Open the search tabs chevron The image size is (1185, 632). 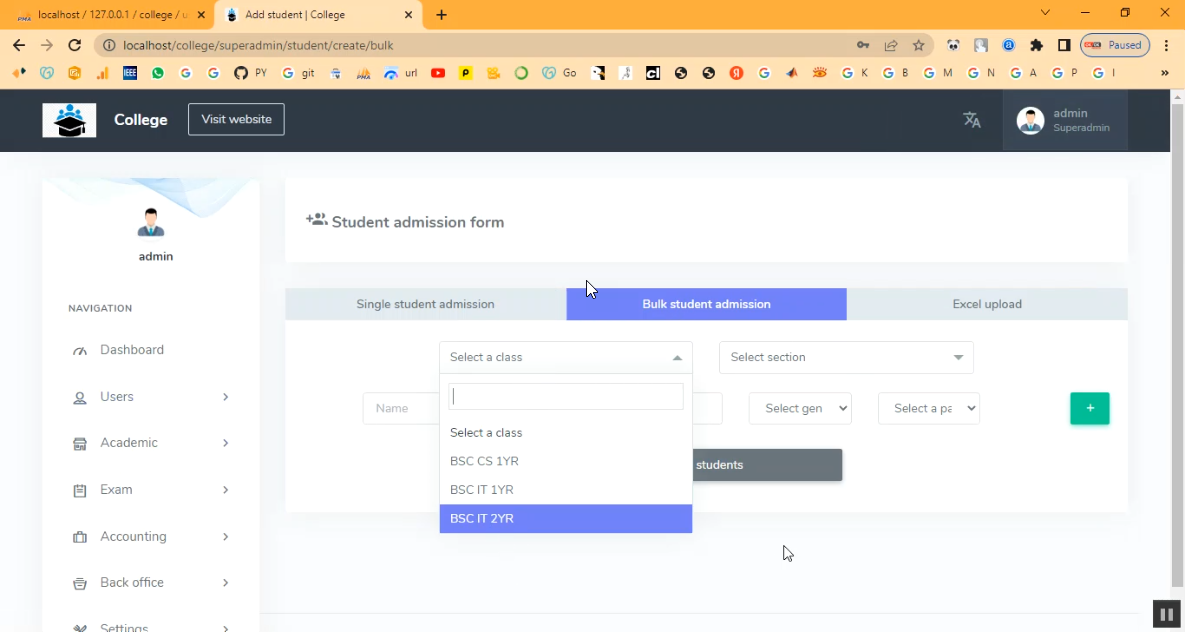click(1045, 13)
